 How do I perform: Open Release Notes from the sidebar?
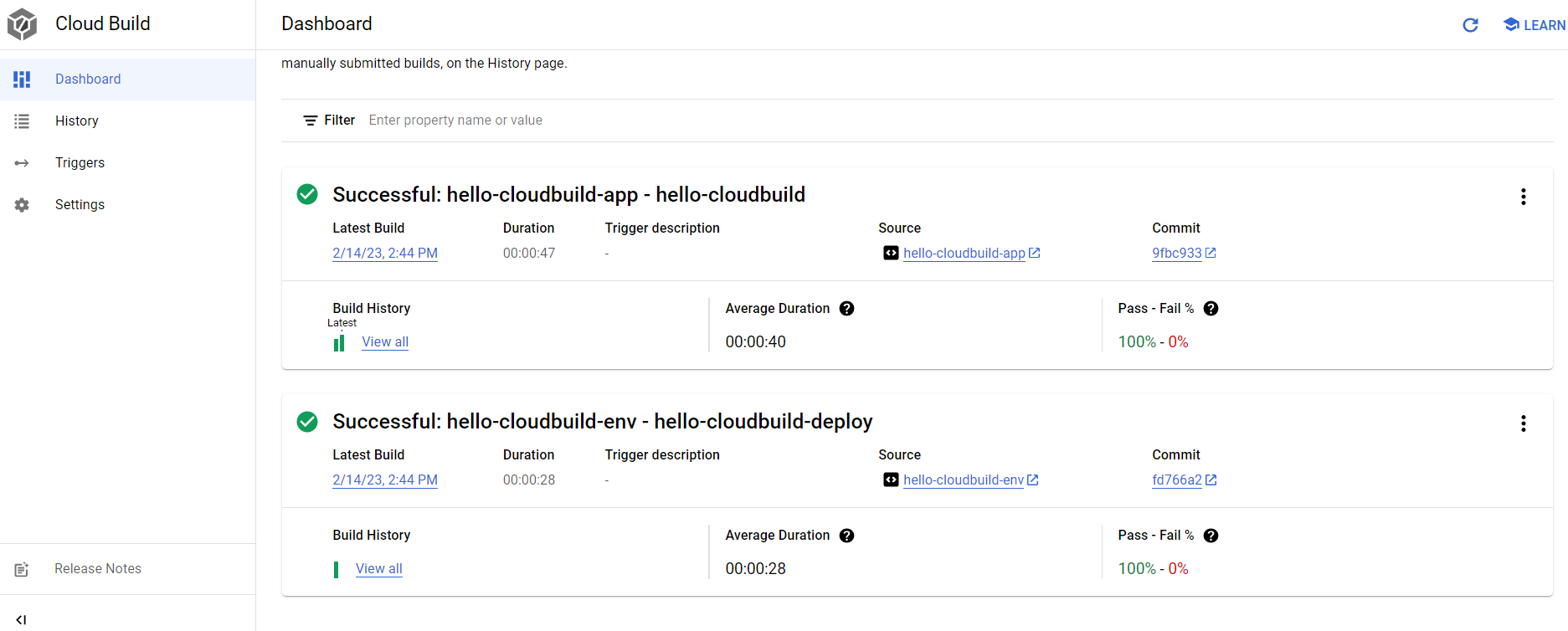(127, 569)
